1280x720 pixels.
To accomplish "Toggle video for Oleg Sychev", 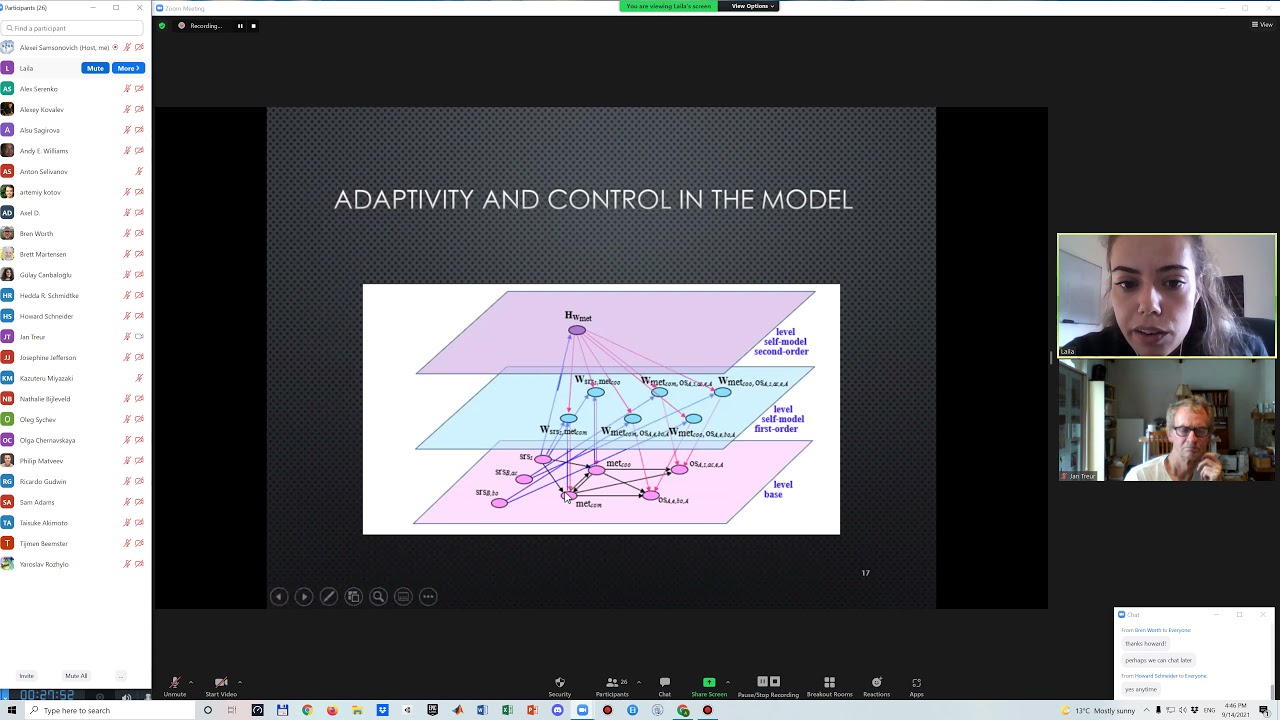I will pyautogui.click(x=139, y=419).
